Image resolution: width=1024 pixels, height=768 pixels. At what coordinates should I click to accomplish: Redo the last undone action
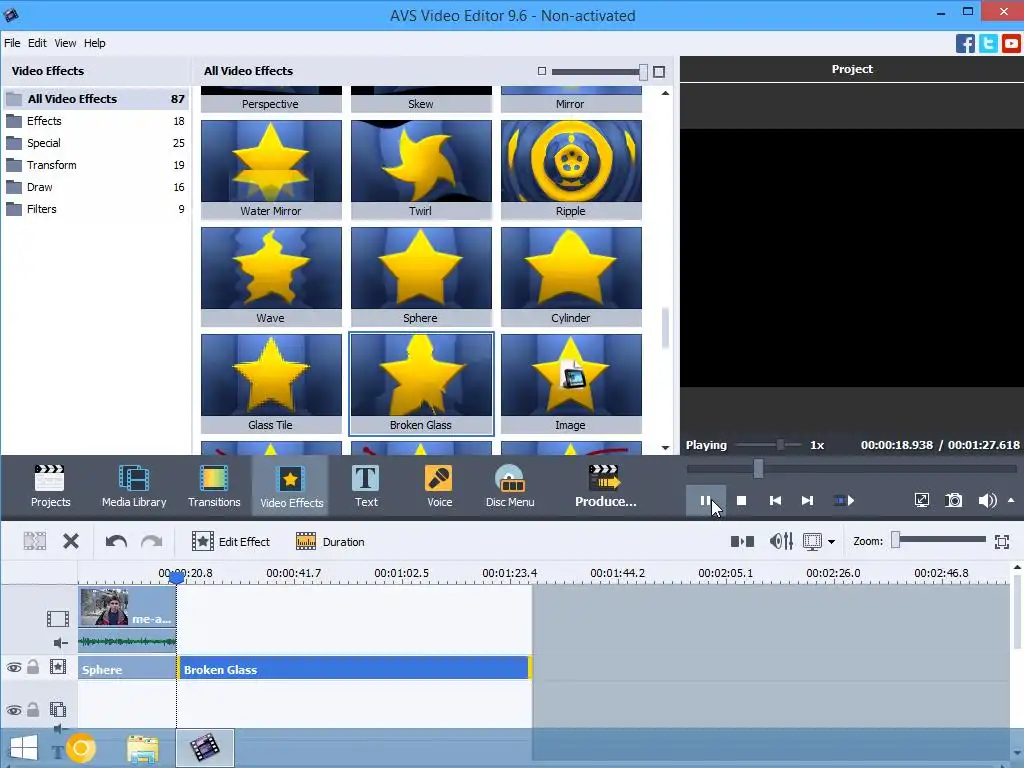tap(152, 541)
